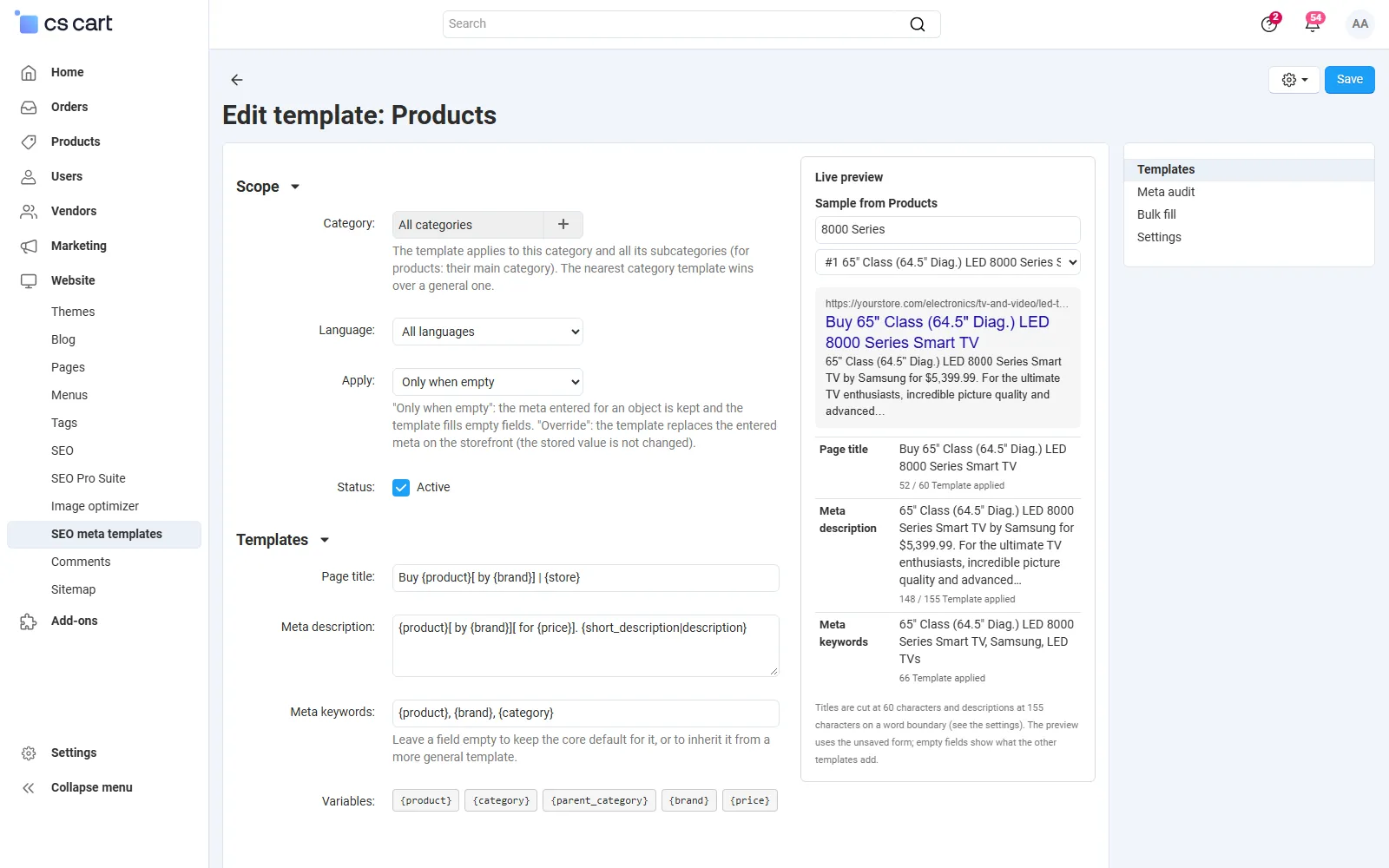Screen dimensions: 1389x868
Task: Click the Meta description textarea
Action: point(586,646)
